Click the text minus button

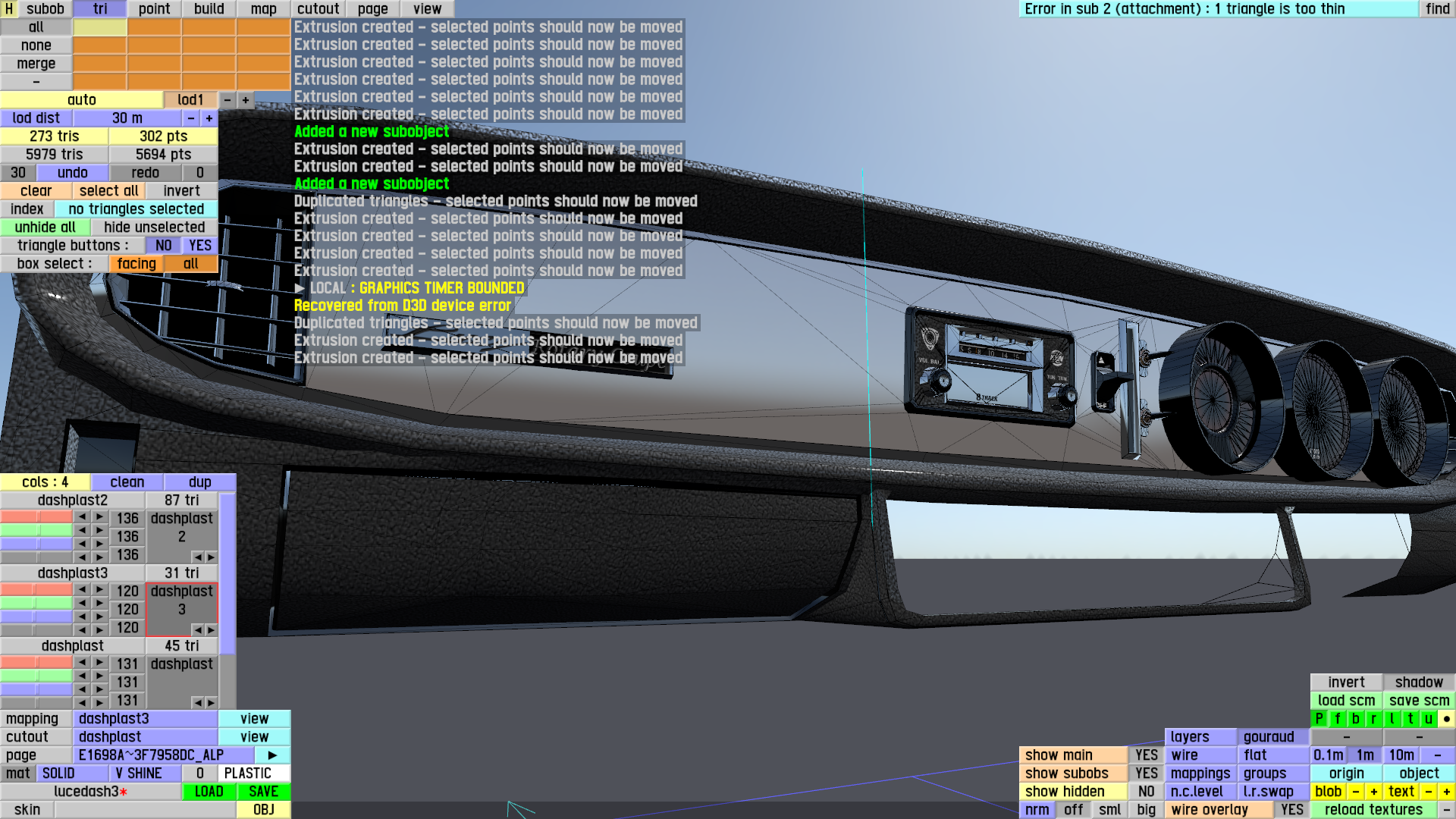click(1428, 792)
